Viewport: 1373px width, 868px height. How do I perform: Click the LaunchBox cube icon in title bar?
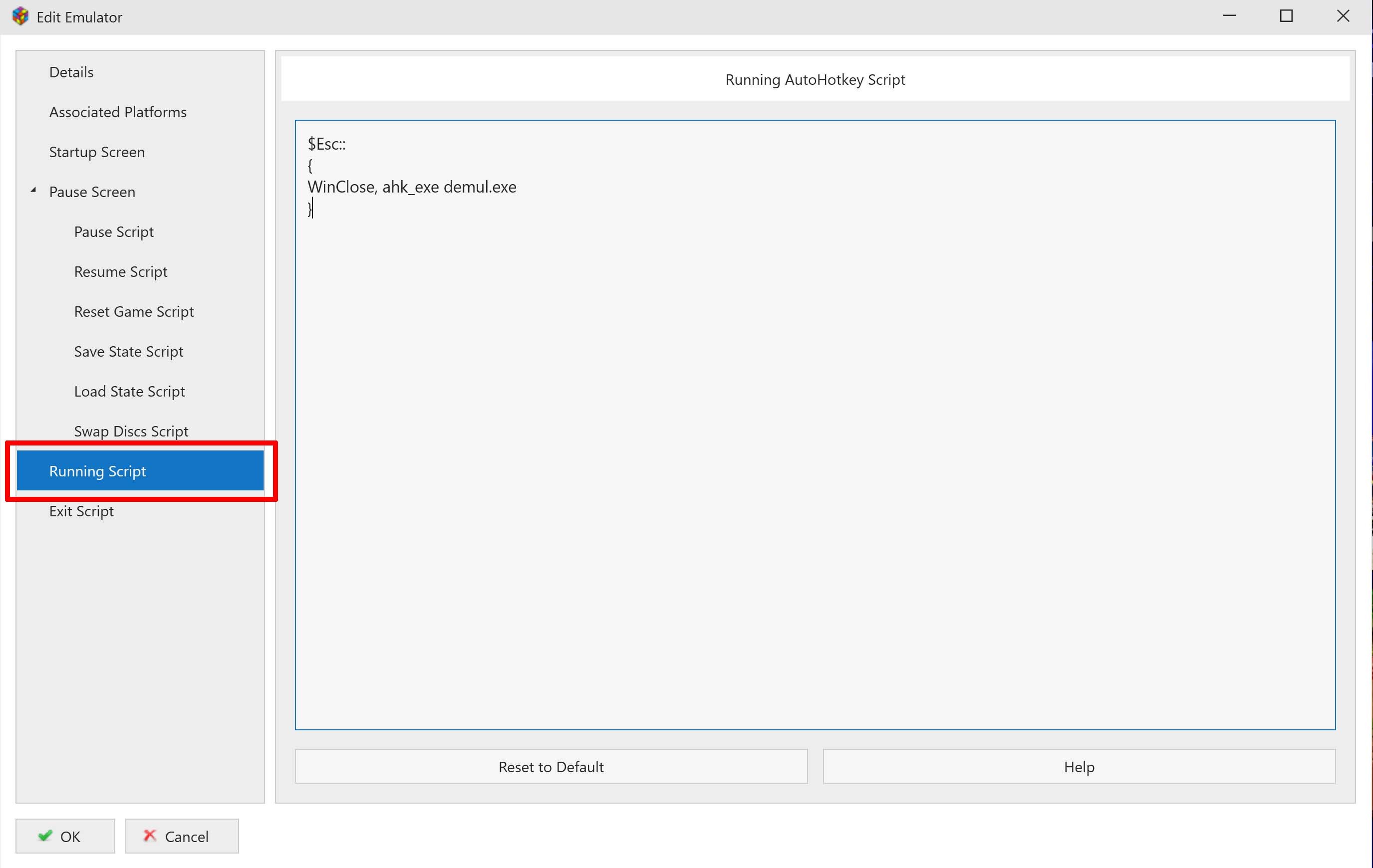click(x=20, y=16)
